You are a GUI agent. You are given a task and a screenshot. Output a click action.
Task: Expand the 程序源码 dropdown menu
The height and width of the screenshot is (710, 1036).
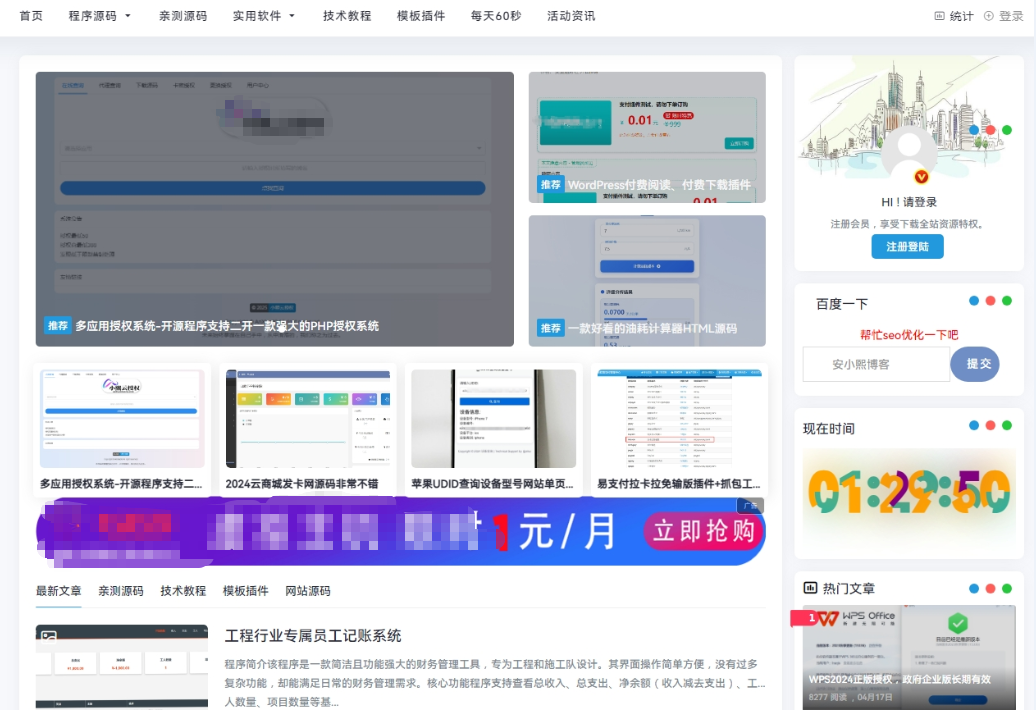point(99,16)
